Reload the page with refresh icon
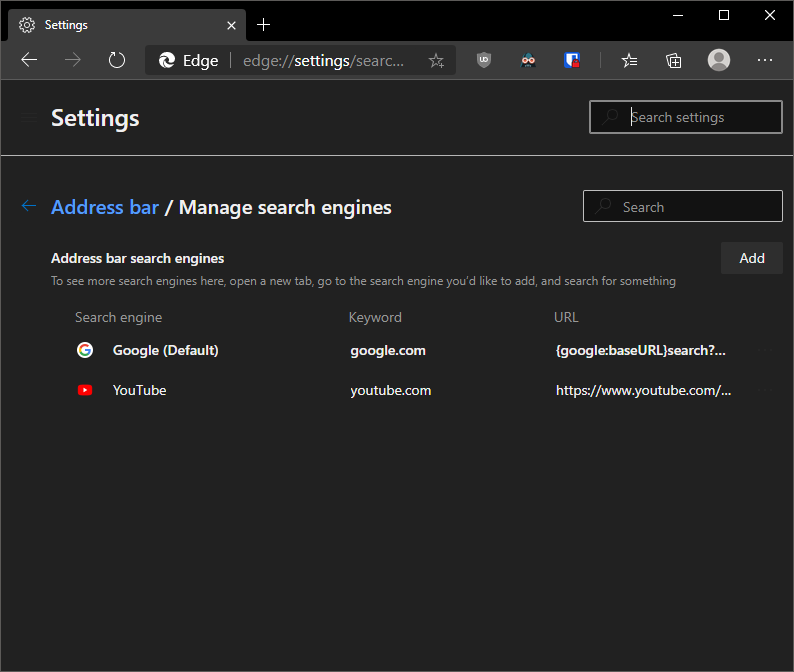Viewport: 794px width, 672px height. [117, 60]
